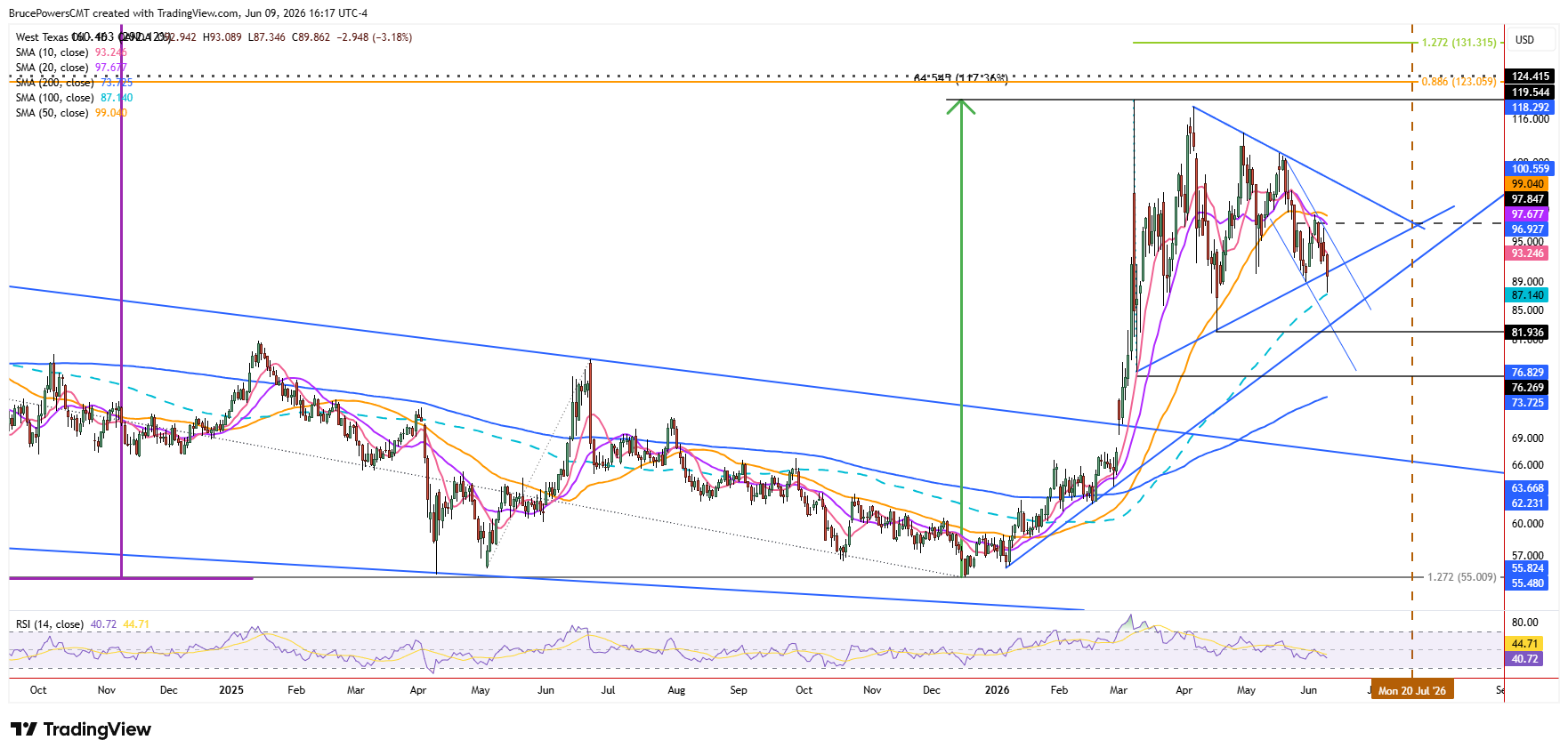This screenshot has height=756, width=1568.
Task: Click the 124.415 price label on the axis
Action: click(1531, 76)
